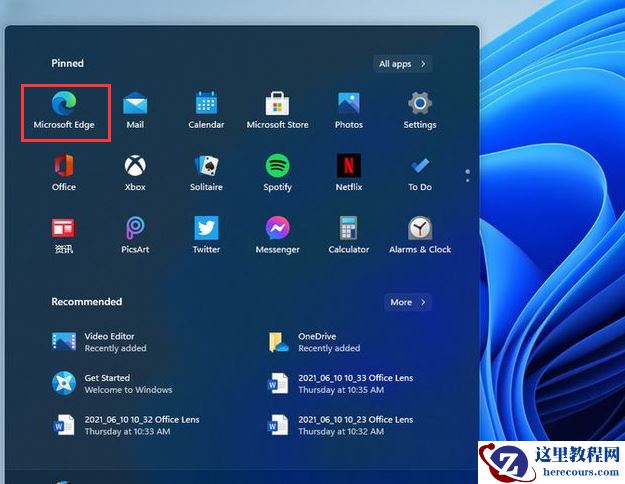Open Alarms & Clock
The image size is (625, 484).
click(420, 235)
